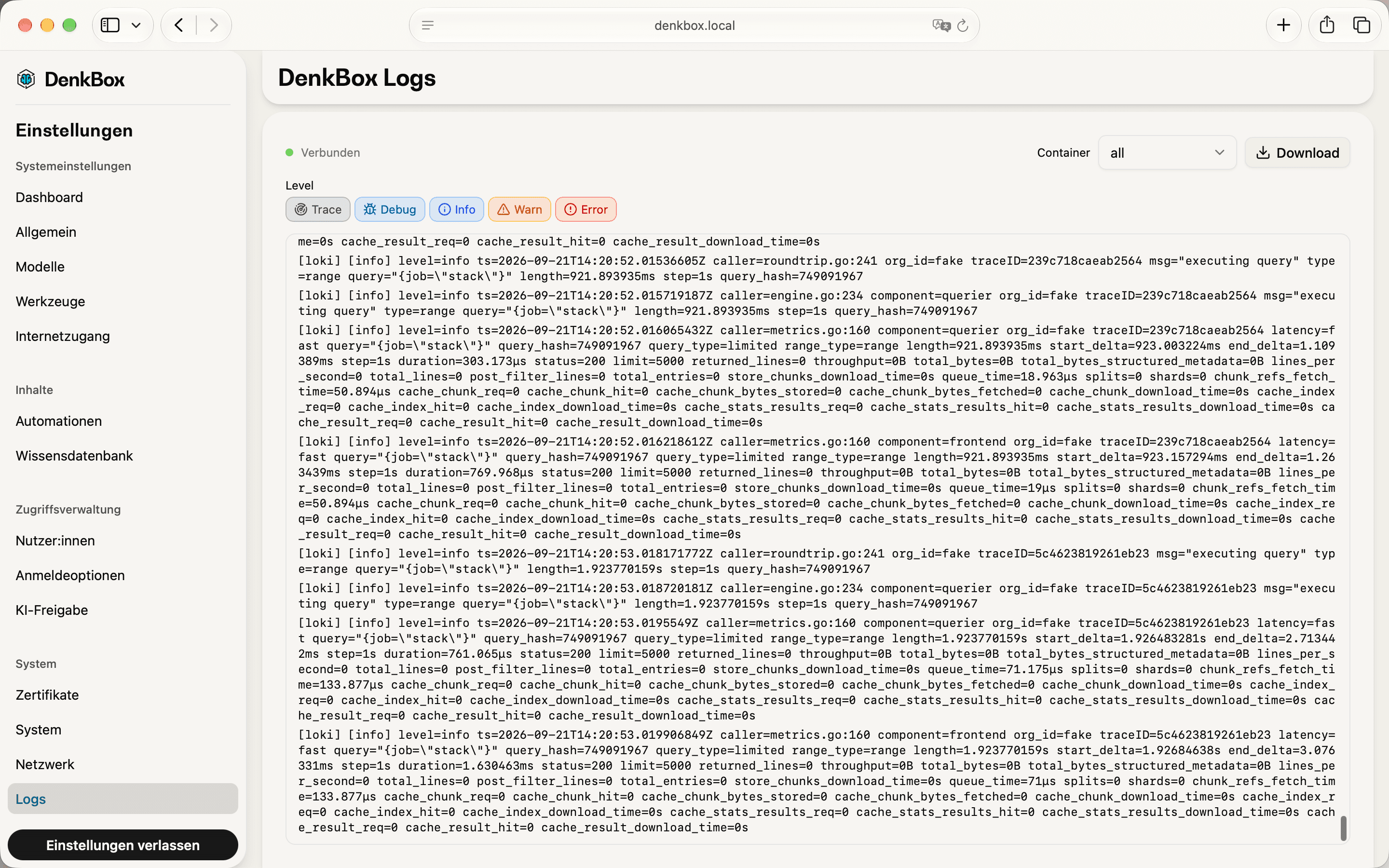1389x868 pixels.
Task: Select Logs in the sidebar
Action: click(x=123, y=799)
